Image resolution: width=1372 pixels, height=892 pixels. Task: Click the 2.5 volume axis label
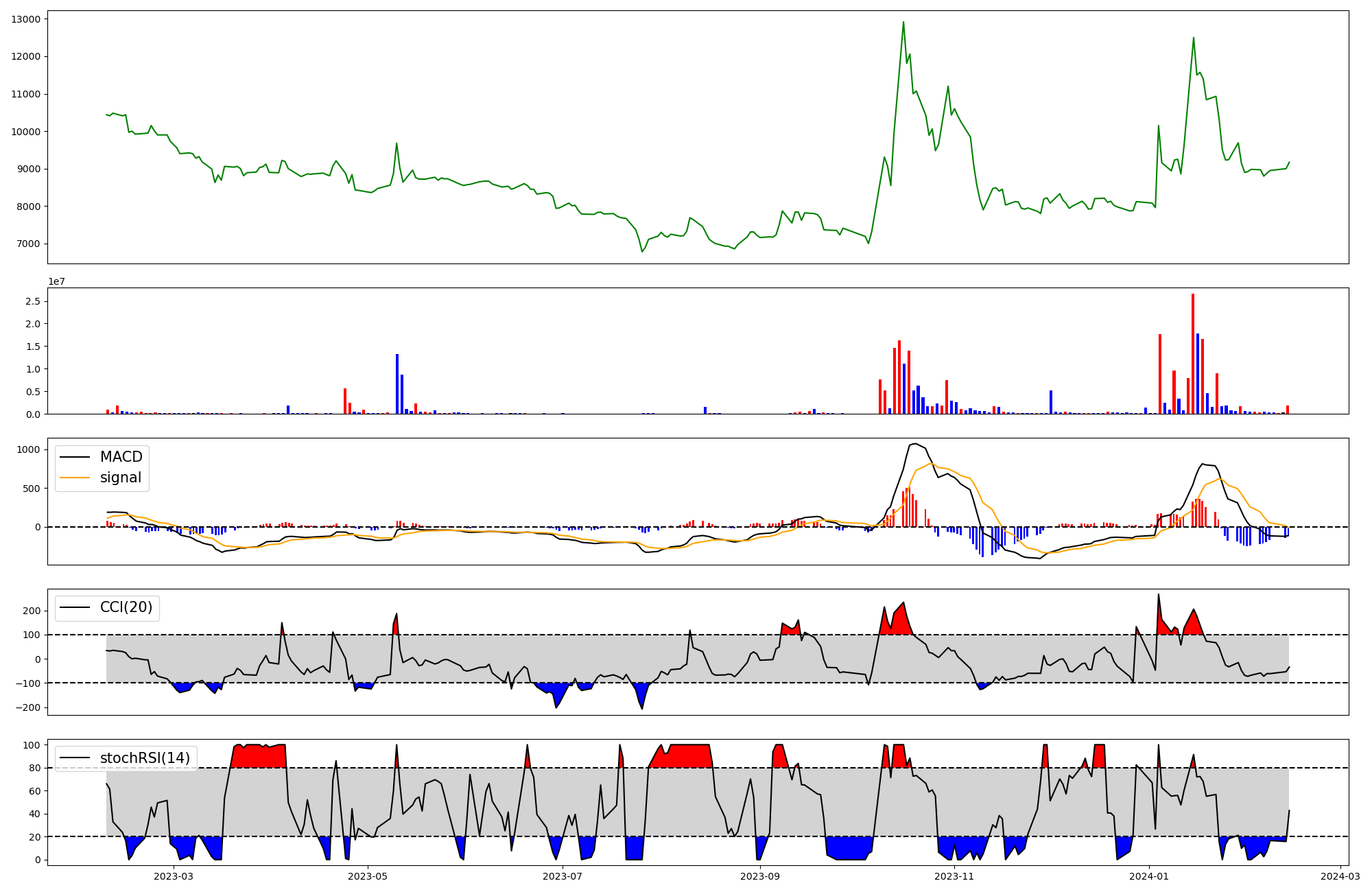[x=33, y=301]
